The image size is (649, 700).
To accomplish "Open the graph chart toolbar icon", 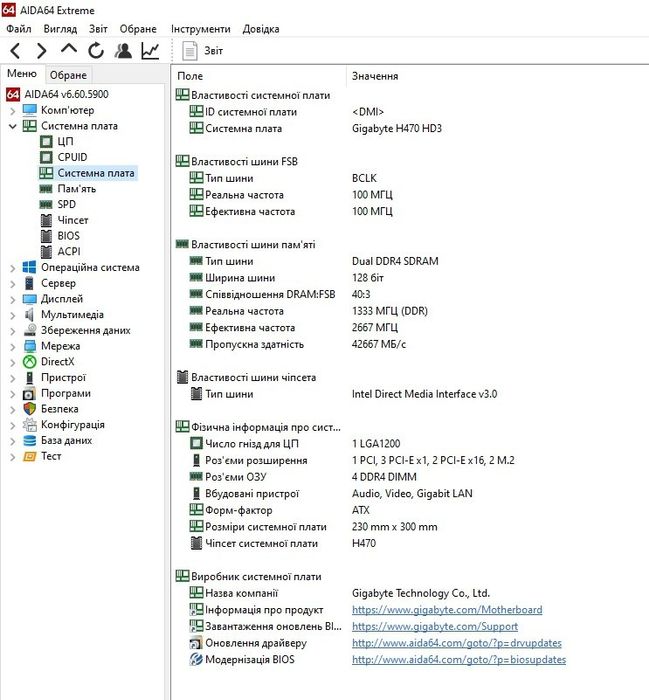I will click(150, 50).
